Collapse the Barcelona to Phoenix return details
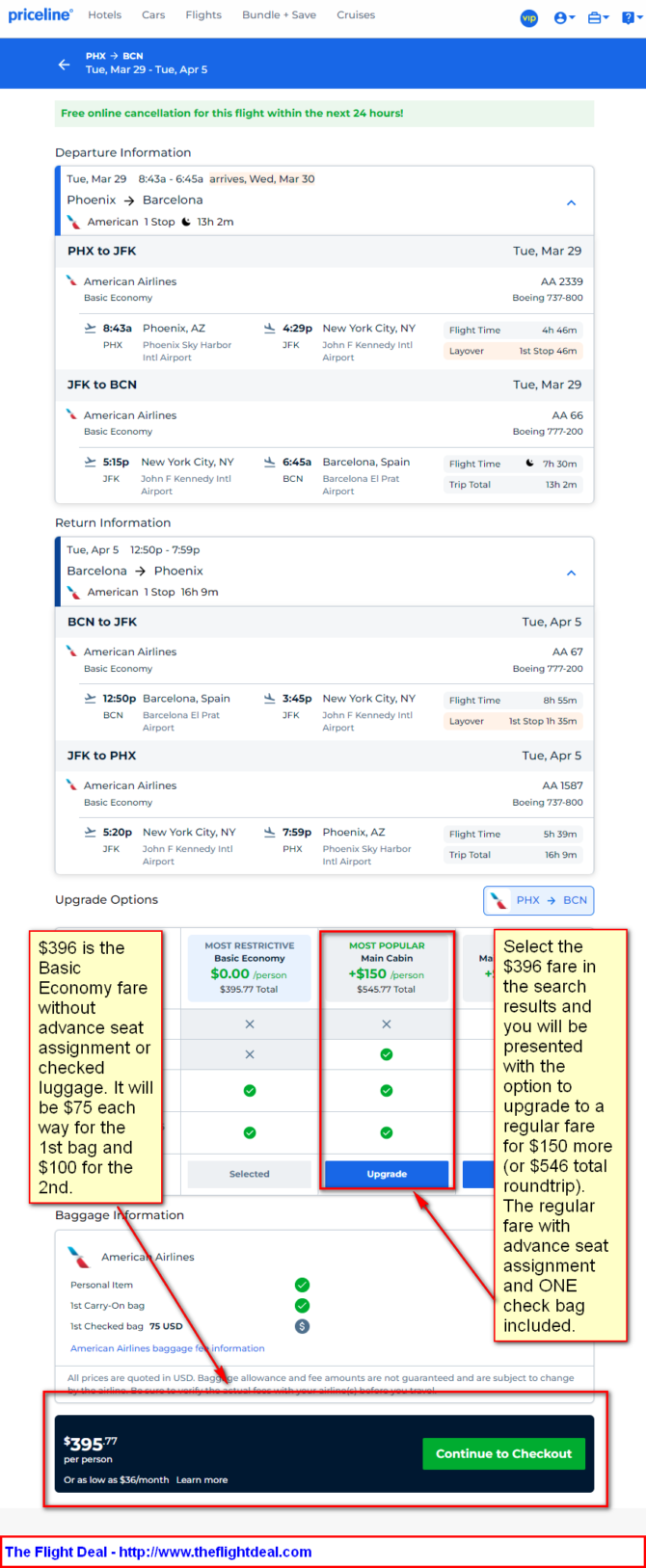The height and width of the screenshot is (1568, 646). 571,572
